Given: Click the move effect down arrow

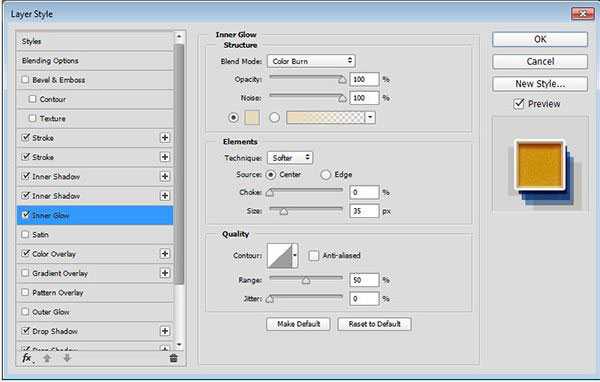Looking at the screenshot, I should click(x=67, y=358).
